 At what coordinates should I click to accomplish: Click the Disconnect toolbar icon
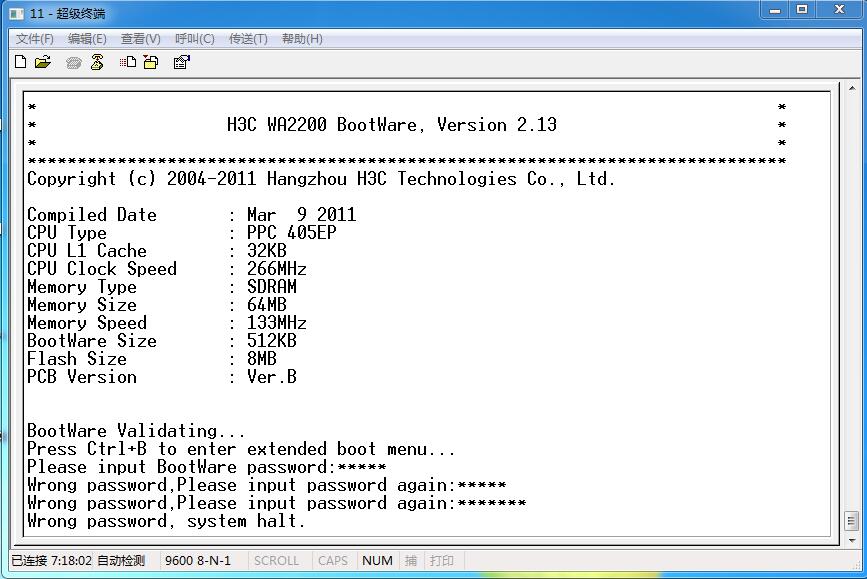[x=97, y=62]
